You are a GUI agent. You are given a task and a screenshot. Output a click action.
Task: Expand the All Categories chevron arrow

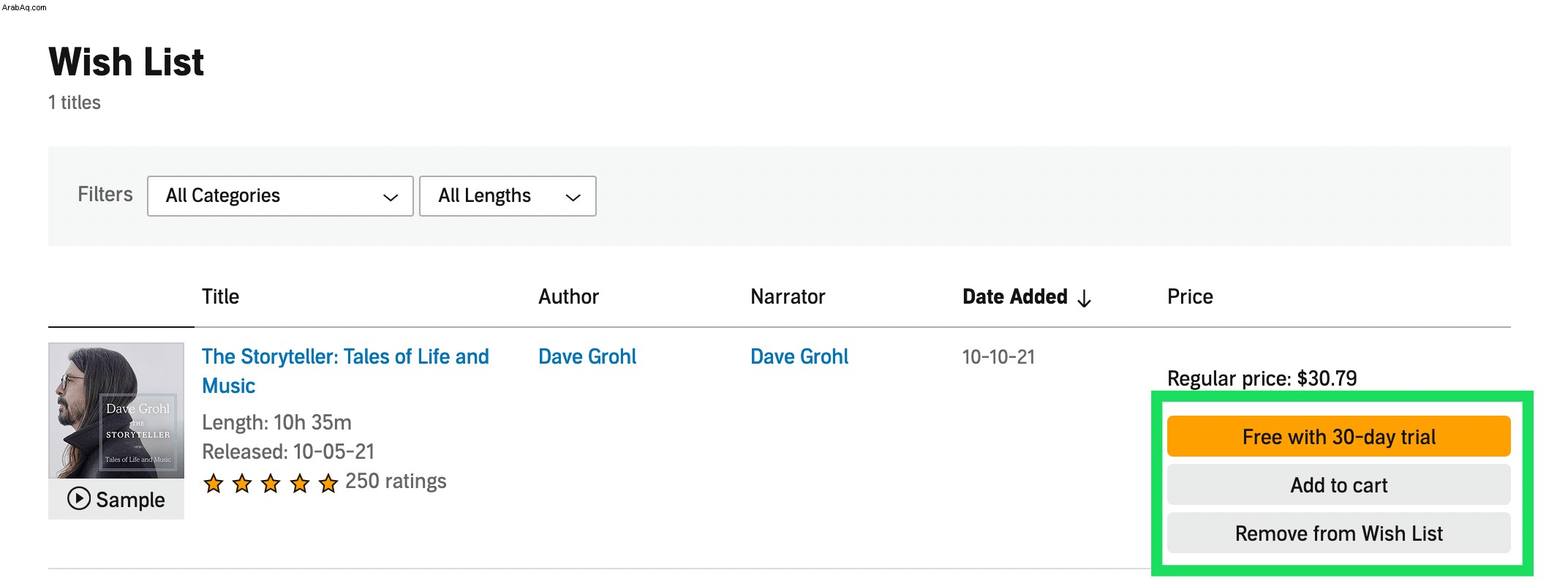[391, 198]
